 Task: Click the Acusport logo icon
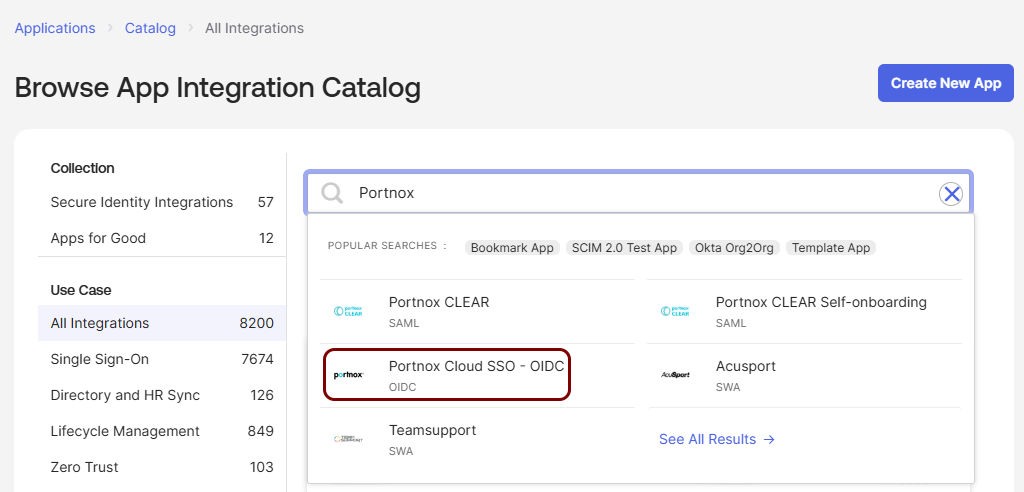[675, 375]
